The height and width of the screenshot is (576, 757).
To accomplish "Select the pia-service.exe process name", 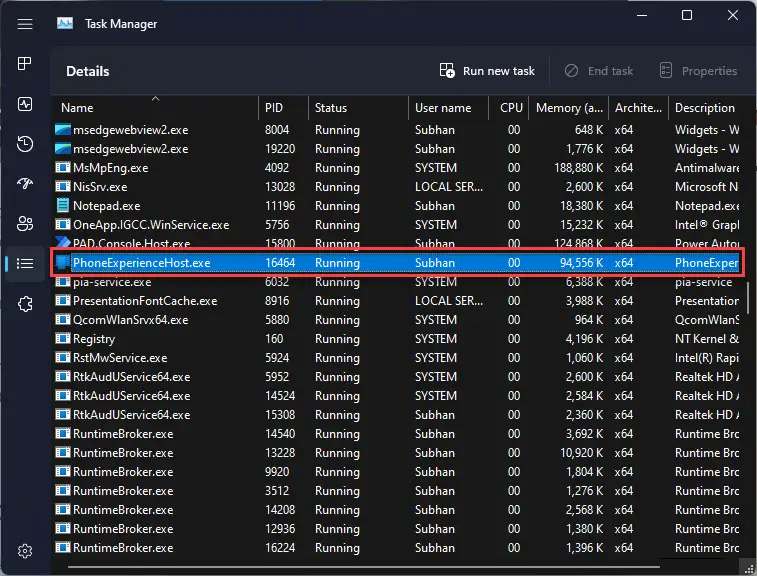I will [112, 281].
